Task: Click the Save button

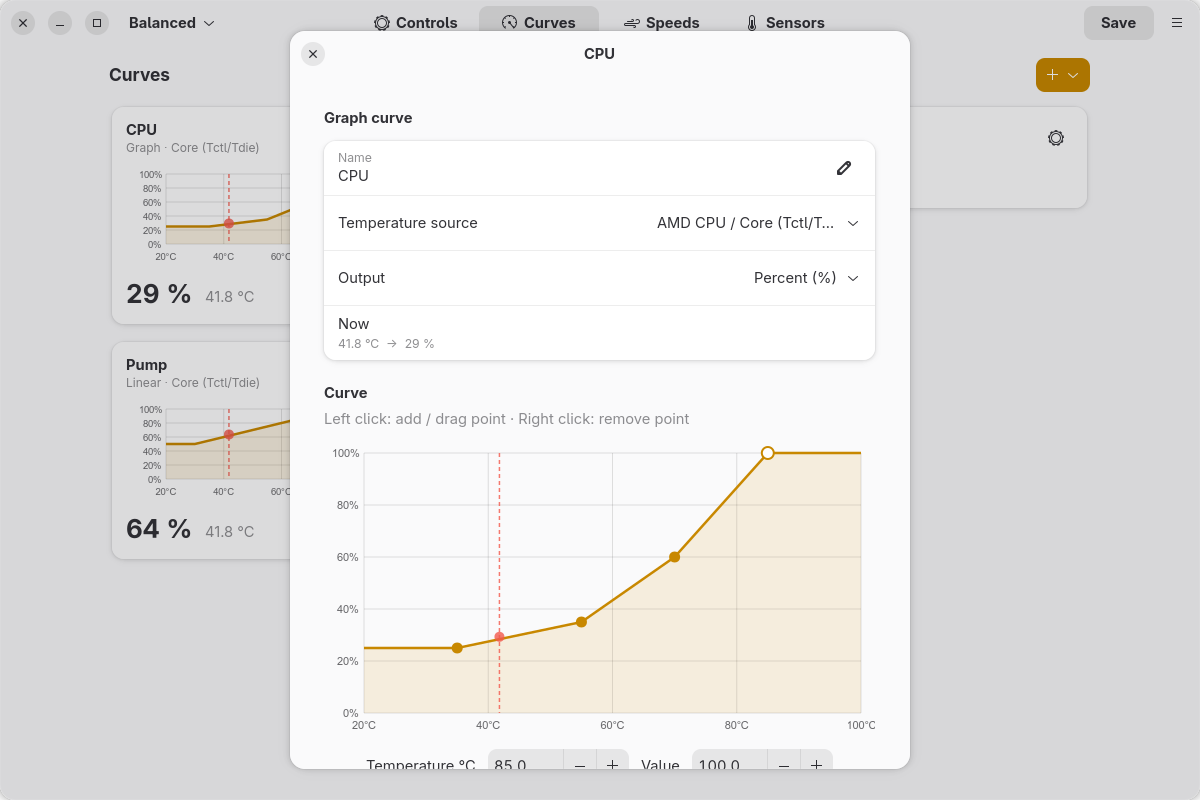Action: tap(1118, 23)
